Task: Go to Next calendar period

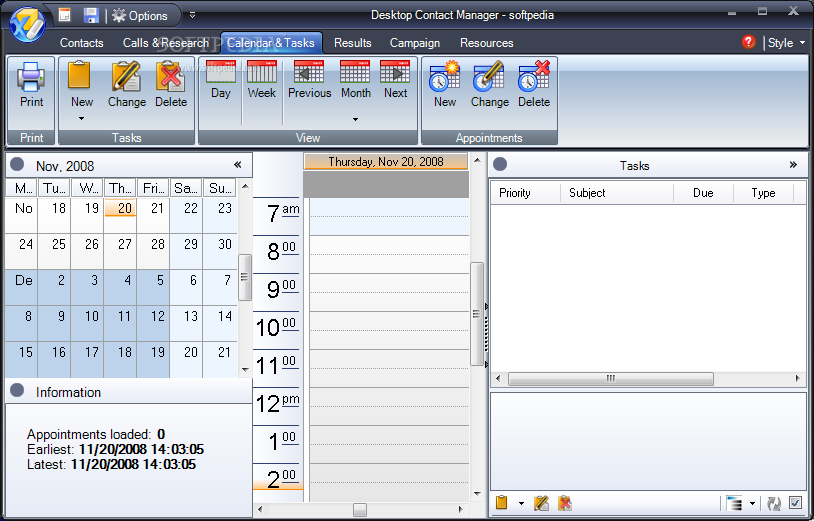Action: (395, 72)
